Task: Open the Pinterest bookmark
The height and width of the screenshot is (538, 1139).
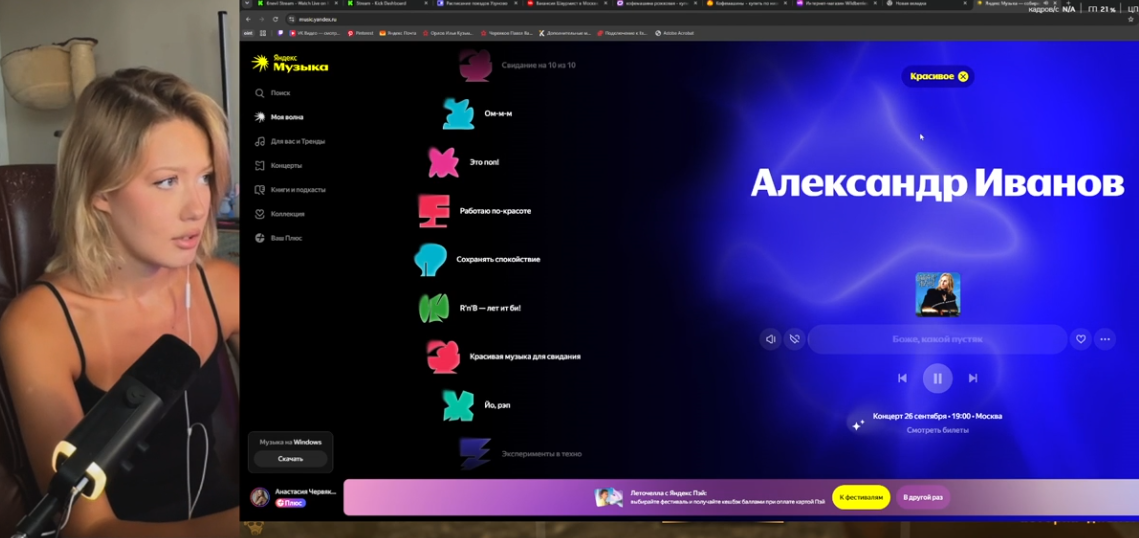Action: pyautogui.click(x=360, y=33)
